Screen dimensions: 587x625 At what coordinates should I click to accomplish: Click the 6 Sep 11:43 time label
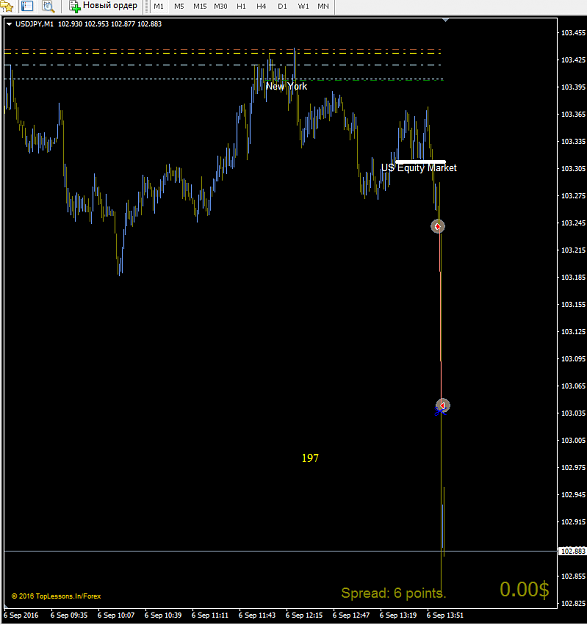click(x=257, y=615)
